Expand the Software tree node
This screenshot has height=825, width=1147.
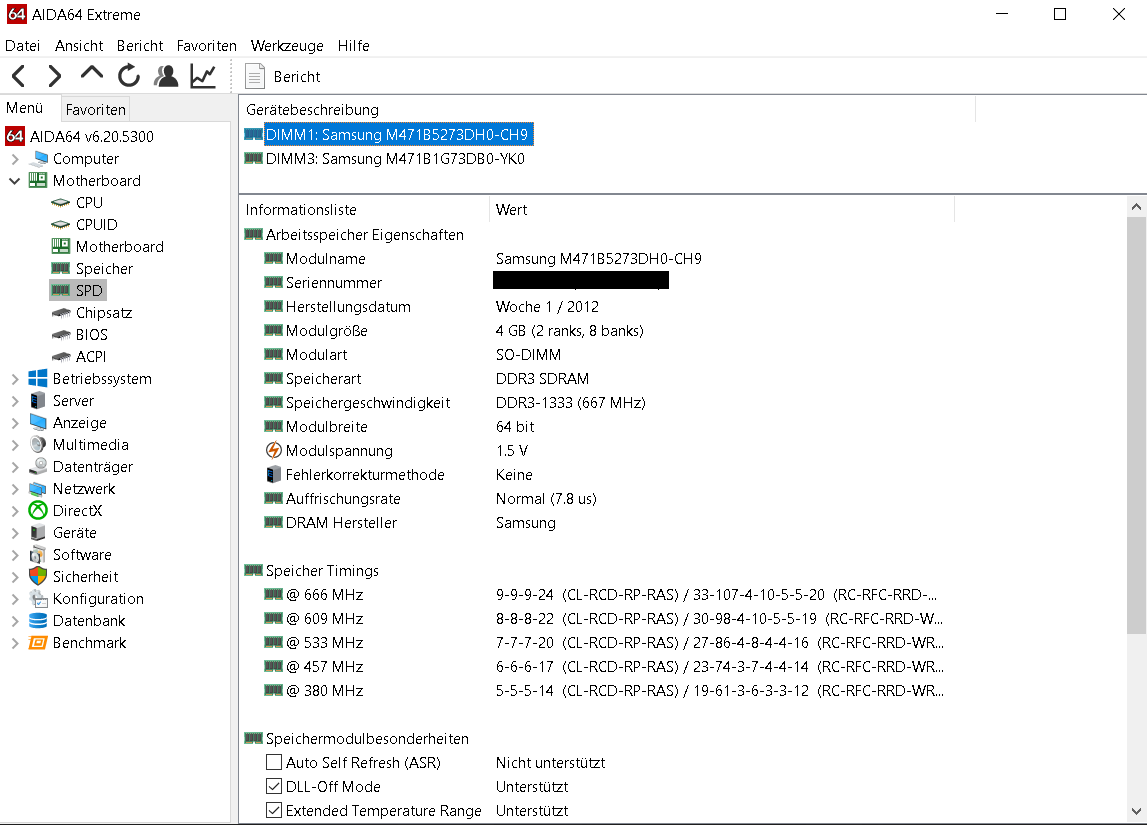(15, 554)
